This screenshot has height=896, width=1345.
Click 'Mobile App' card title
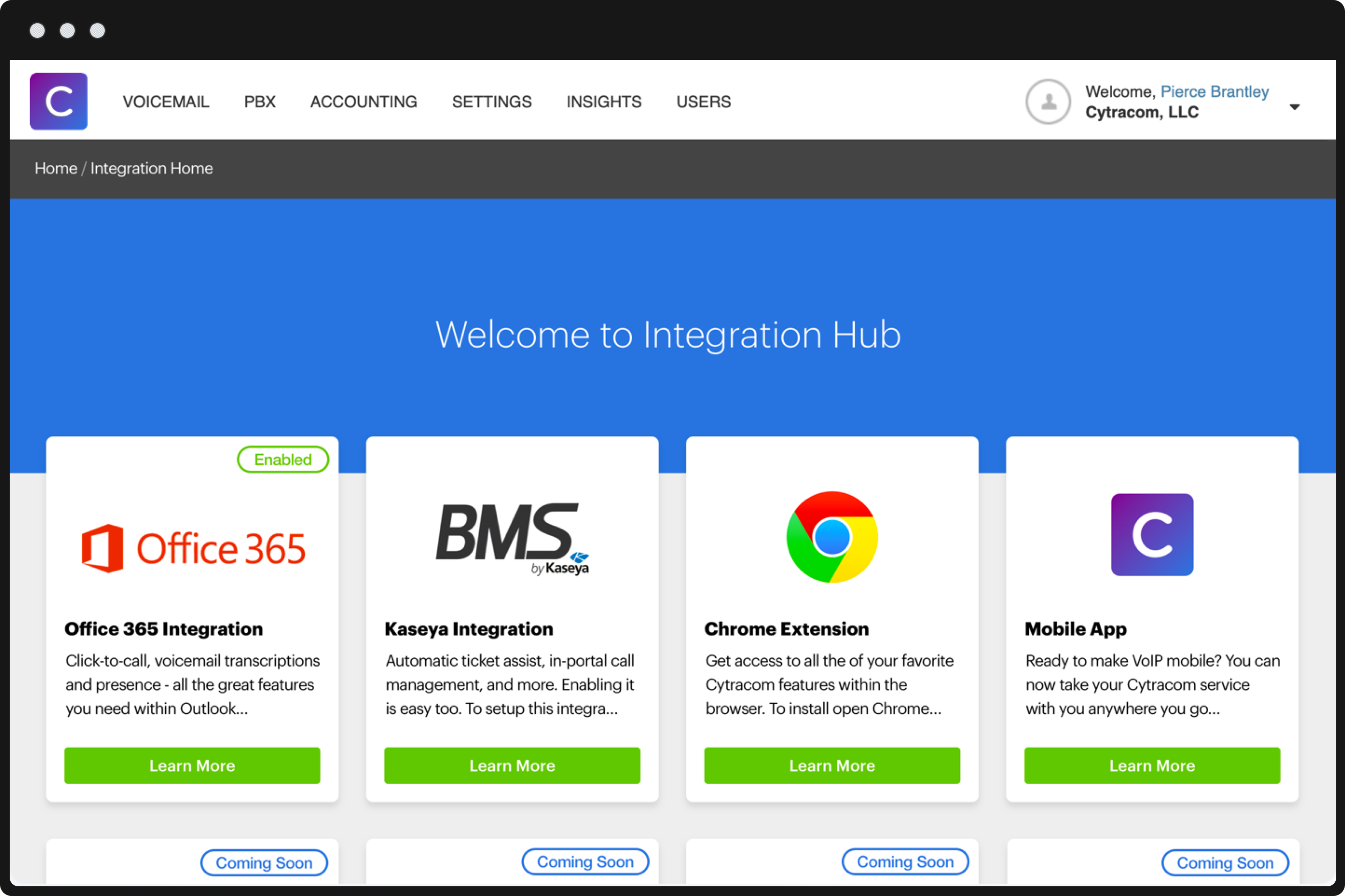tap(1075, 629)
